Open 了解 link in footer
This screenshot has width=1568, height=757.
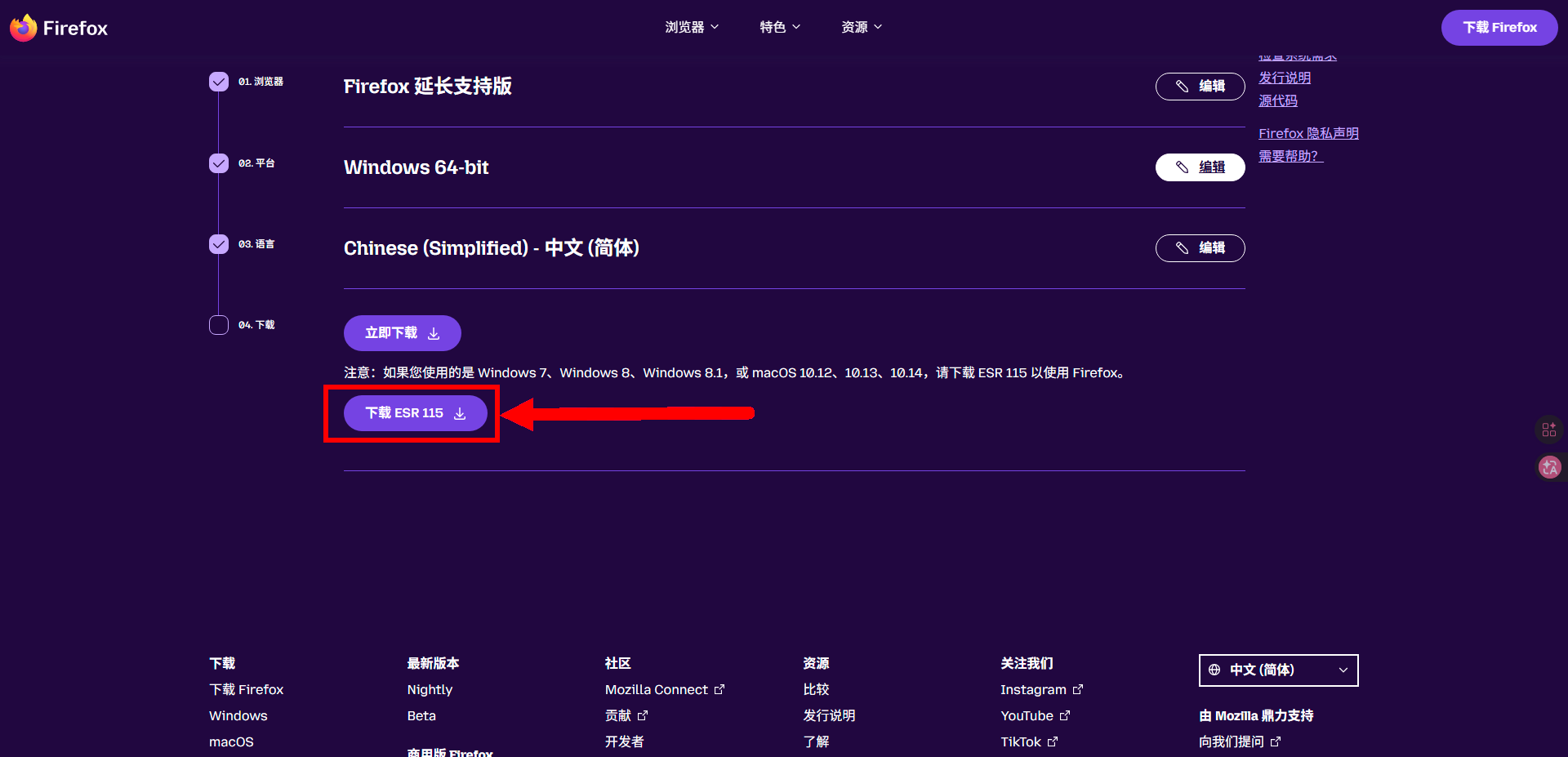[x=816, y=741]
